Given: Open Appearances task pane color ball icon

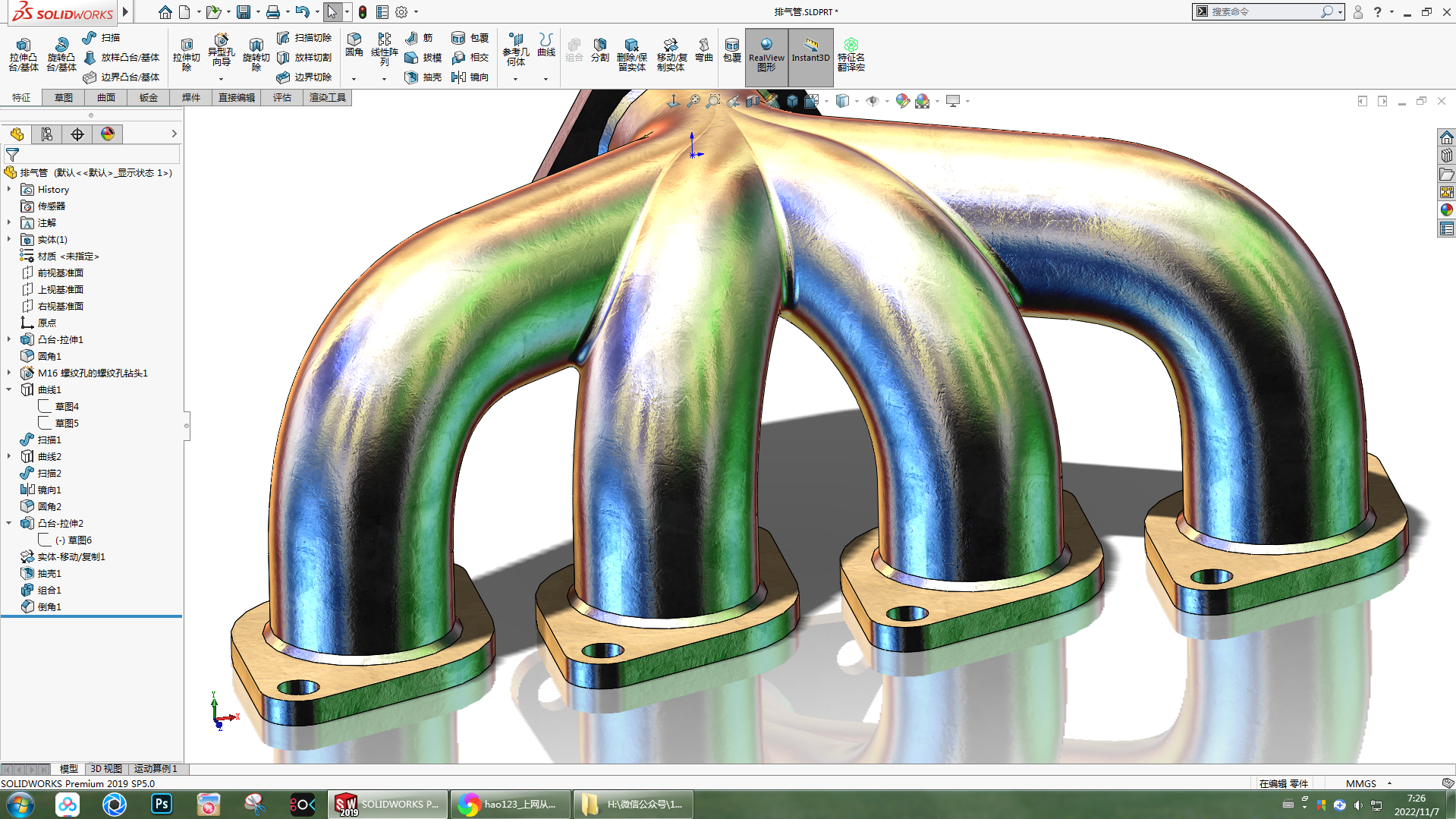Looking at the screenshot, I should pos(1447,210).
